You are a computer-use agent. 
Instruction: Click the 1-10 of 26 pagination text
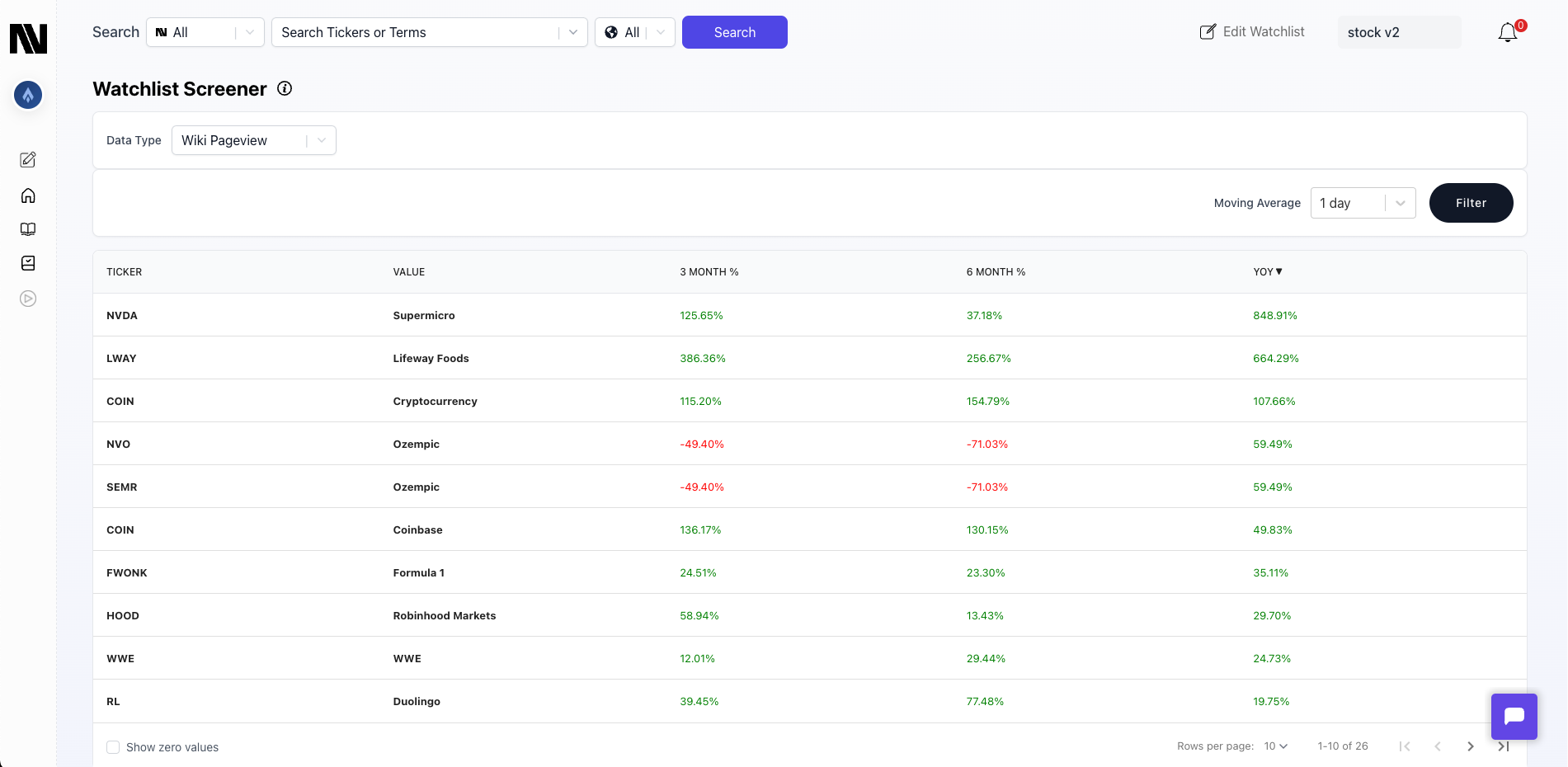tap(1343, 746)
